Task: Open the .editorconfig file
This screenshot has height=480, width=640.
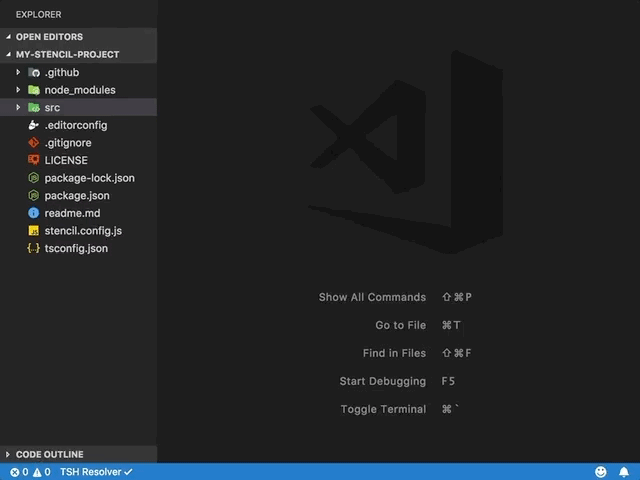Action: click(76, 125)
